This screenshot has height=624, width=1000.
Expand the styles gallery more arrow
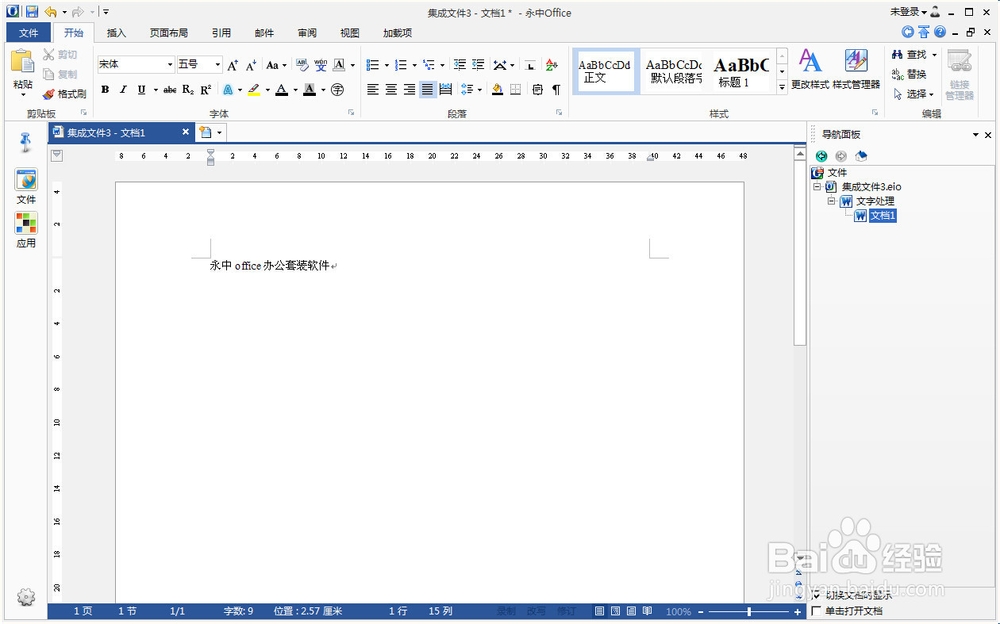782,87
